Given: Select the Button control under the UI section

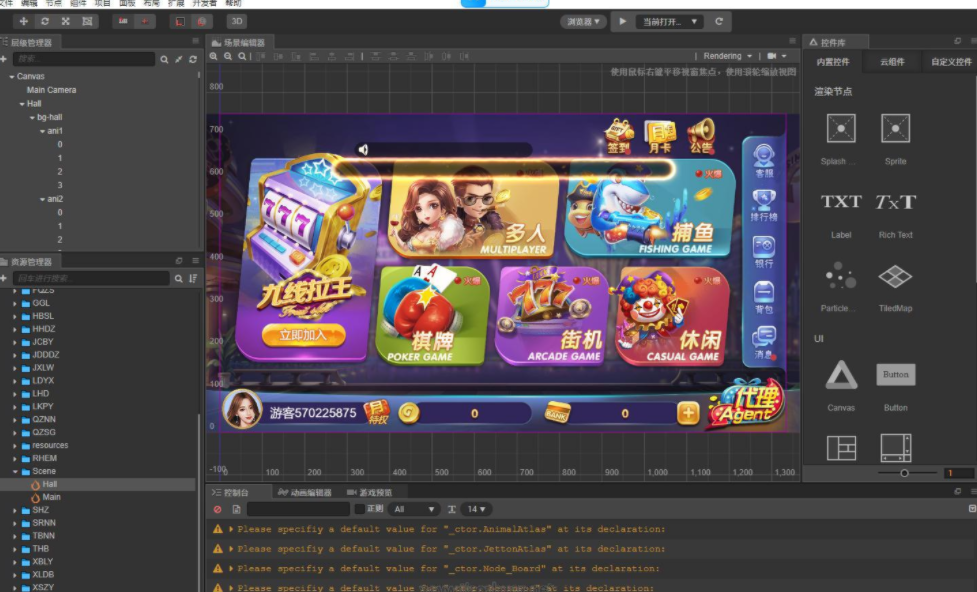Looking at the screenshot, I should click(896, 375).
